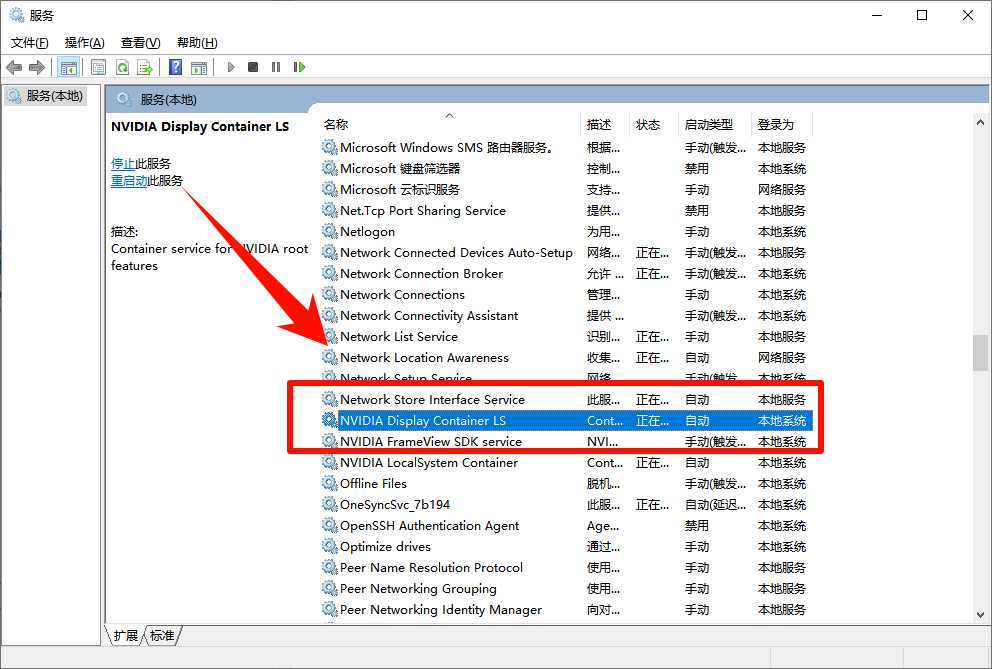The height and width of the screenshot is (669, 992).
Task: Select the Offline Files service
Action: pos(566,484)
